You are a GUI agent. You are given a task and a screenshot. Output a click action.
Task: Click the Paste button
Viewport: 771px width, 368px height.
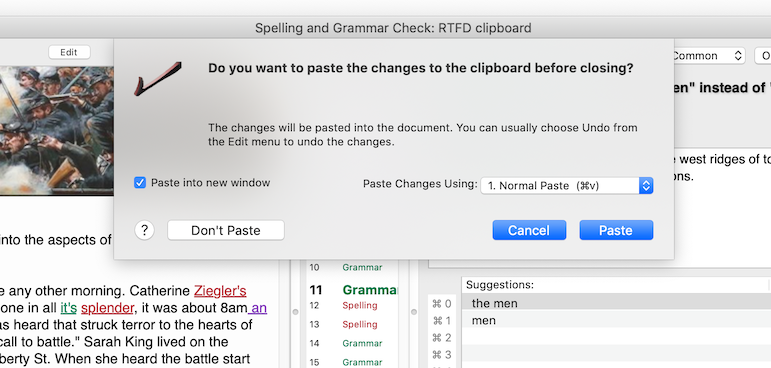click(x=616, y=230)
